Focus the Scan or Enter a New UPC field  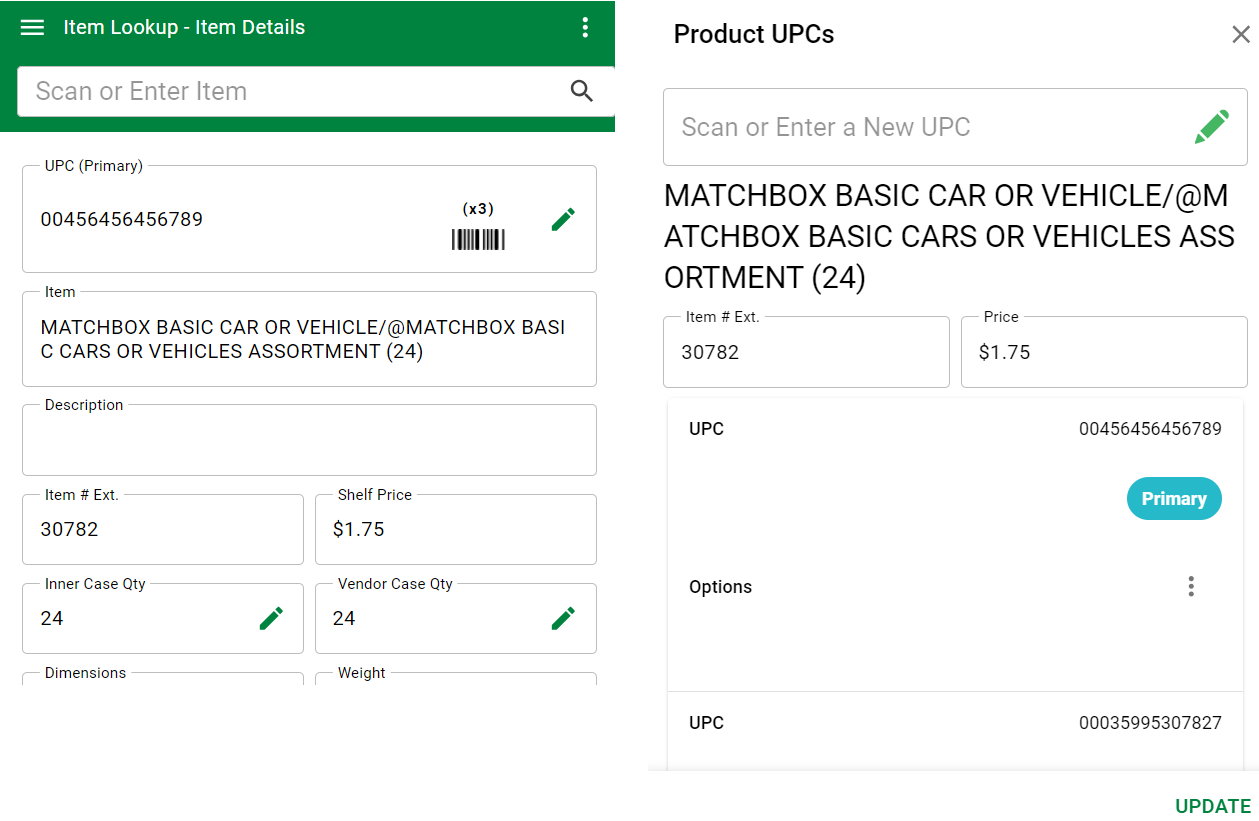coord(955,127)
